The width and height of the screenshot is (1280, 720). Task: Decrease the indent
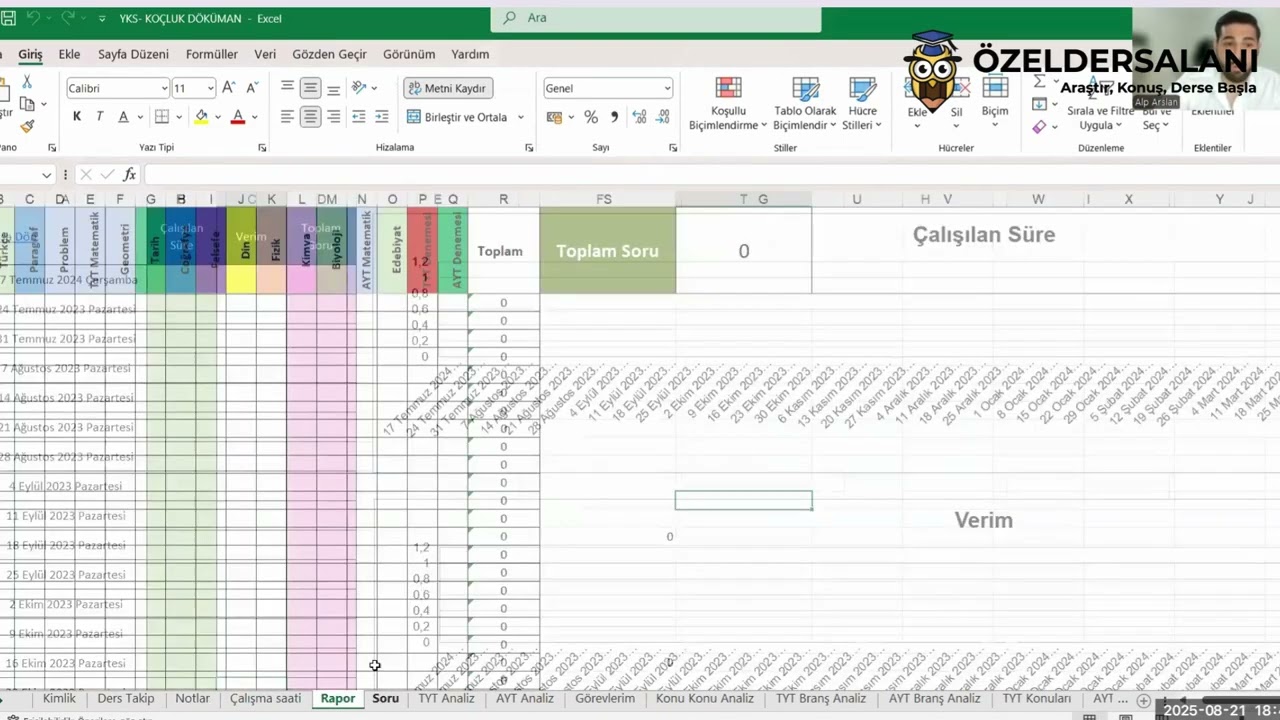coord(360,117)
